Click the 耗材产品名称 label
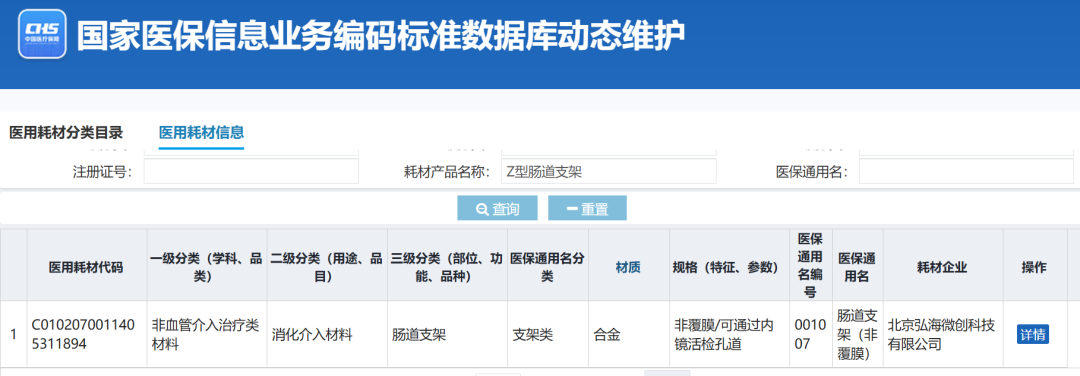This screenshot has width=1080, height=376. pos(447,172)
